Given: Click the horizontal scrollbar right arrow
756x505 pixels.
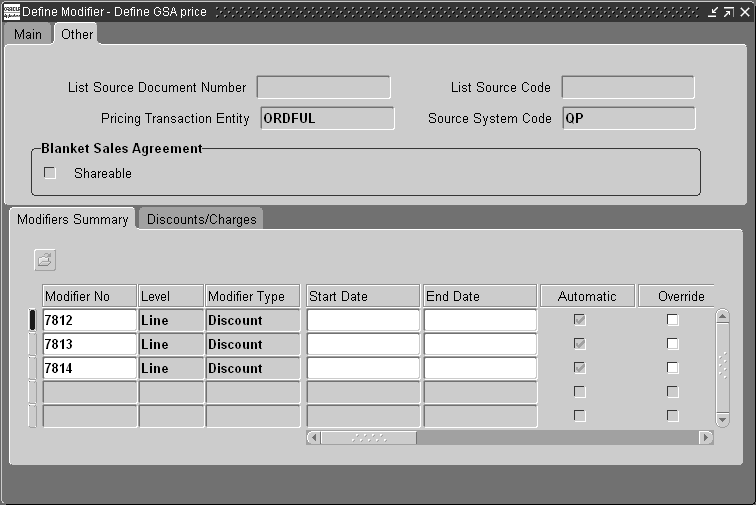Looking at the screenshot, I should [706, 437].
